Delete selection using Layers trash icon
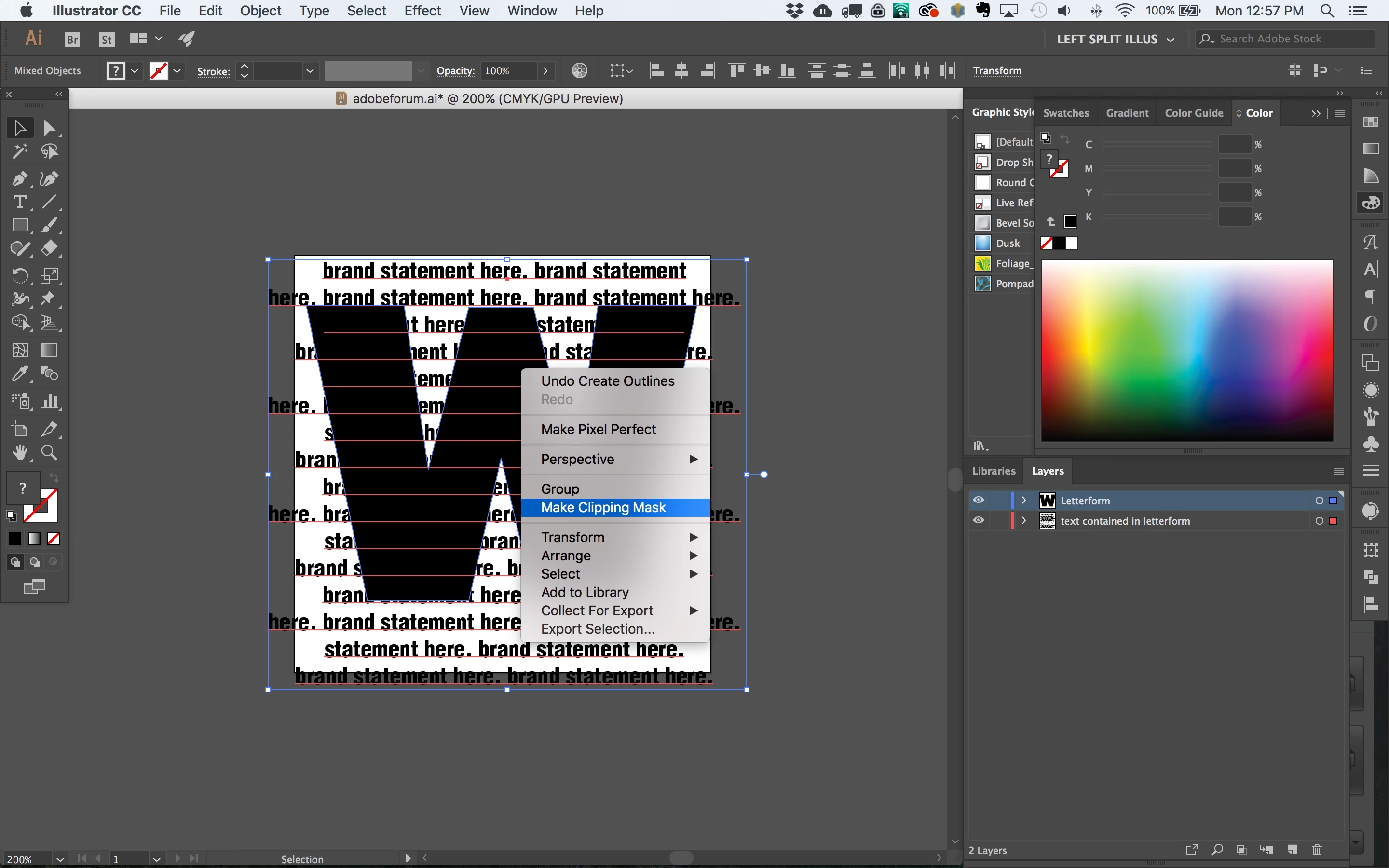 [x=1317, y=850]
